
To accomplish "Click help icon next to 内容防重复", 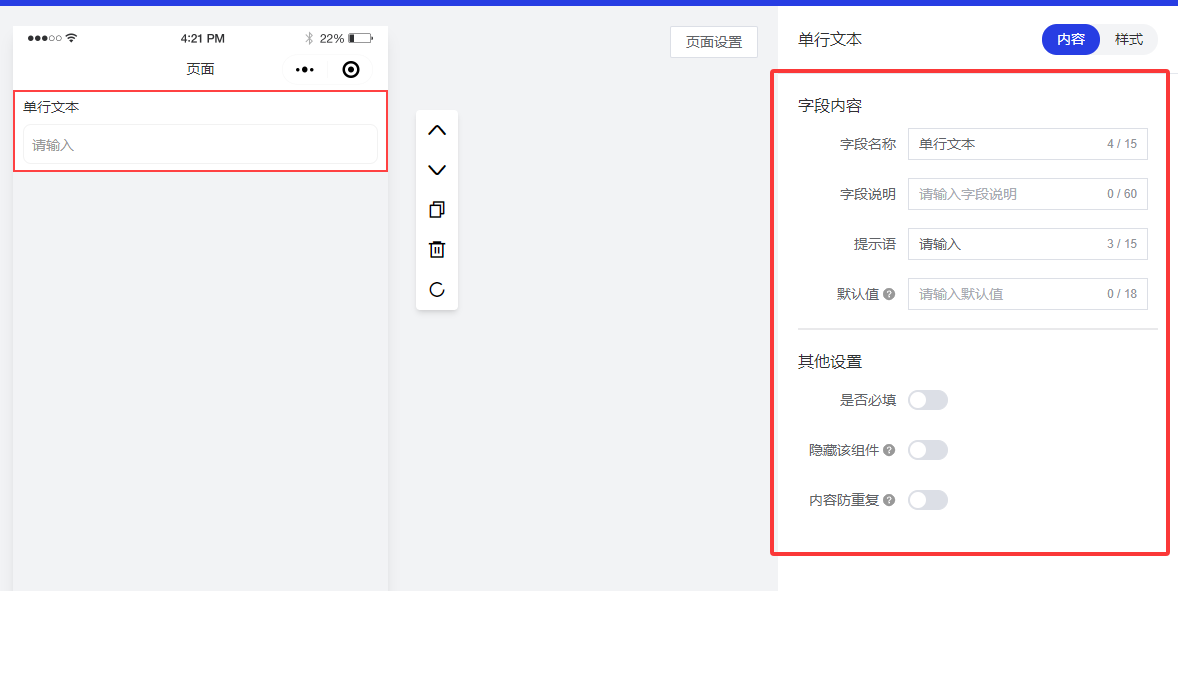I will 889,500.
